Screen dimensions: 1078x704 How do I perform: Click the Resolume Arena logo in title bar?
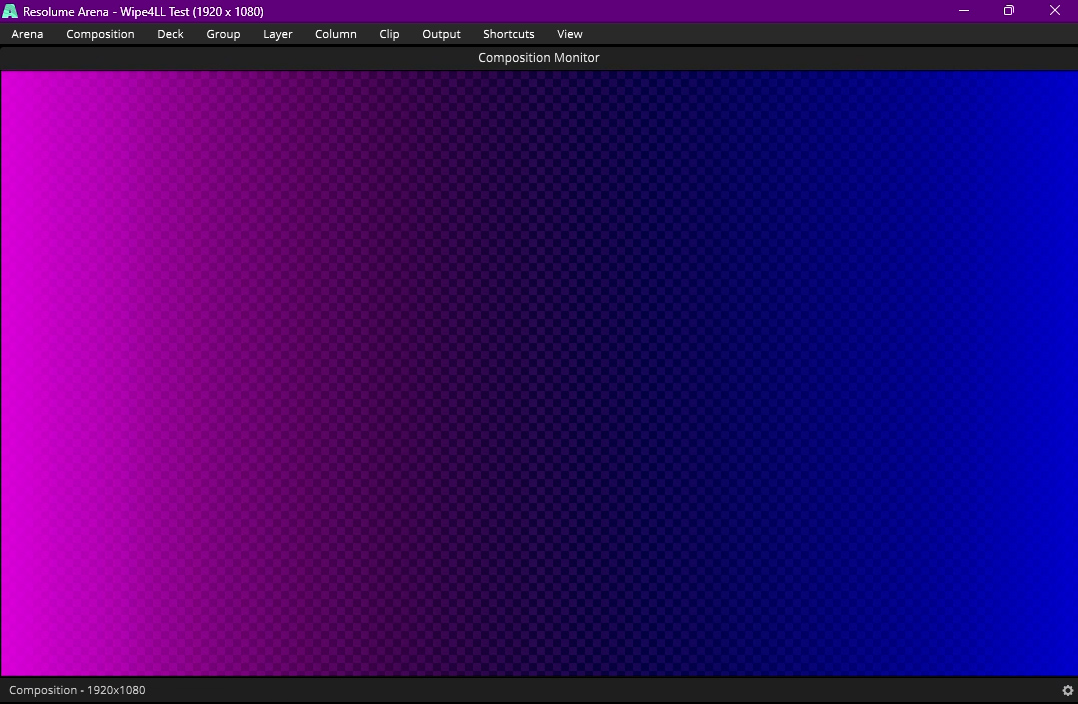point(10,11)
